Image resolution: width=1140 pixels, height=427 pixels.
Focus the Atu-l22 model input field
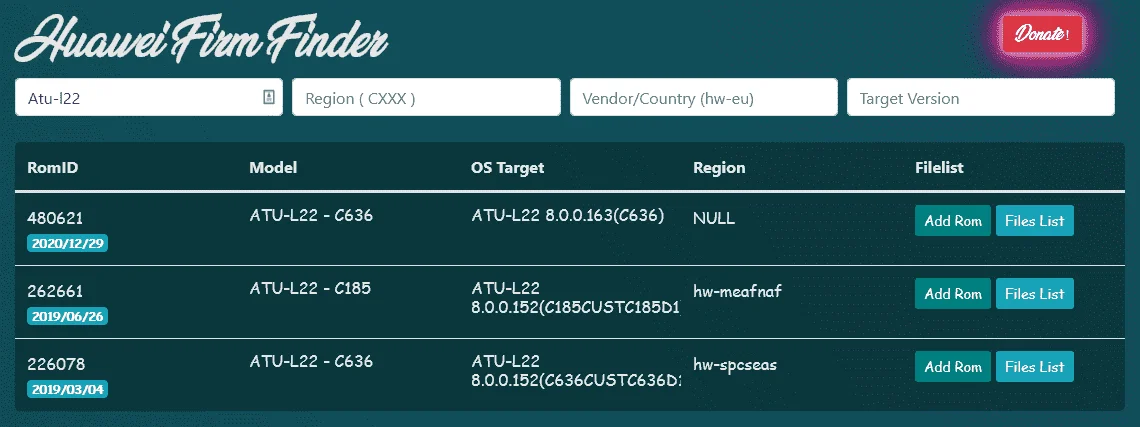click(149, 97)
